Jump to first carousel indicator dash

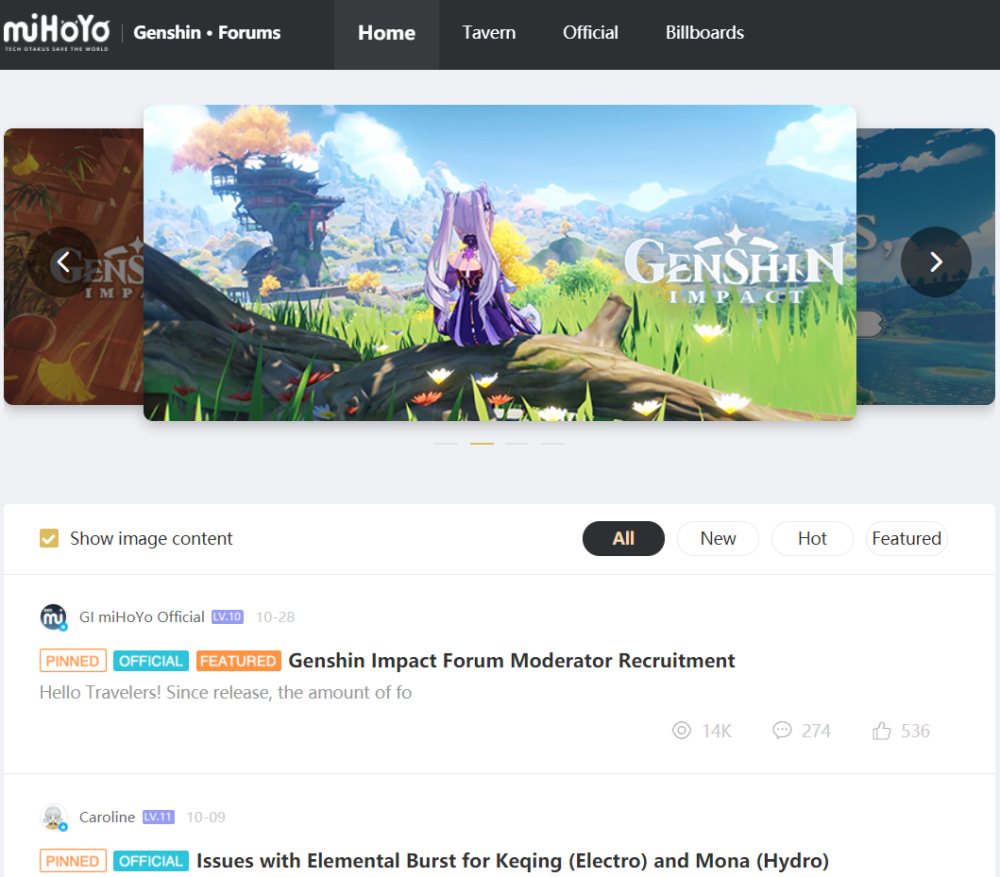click(446, 443)
